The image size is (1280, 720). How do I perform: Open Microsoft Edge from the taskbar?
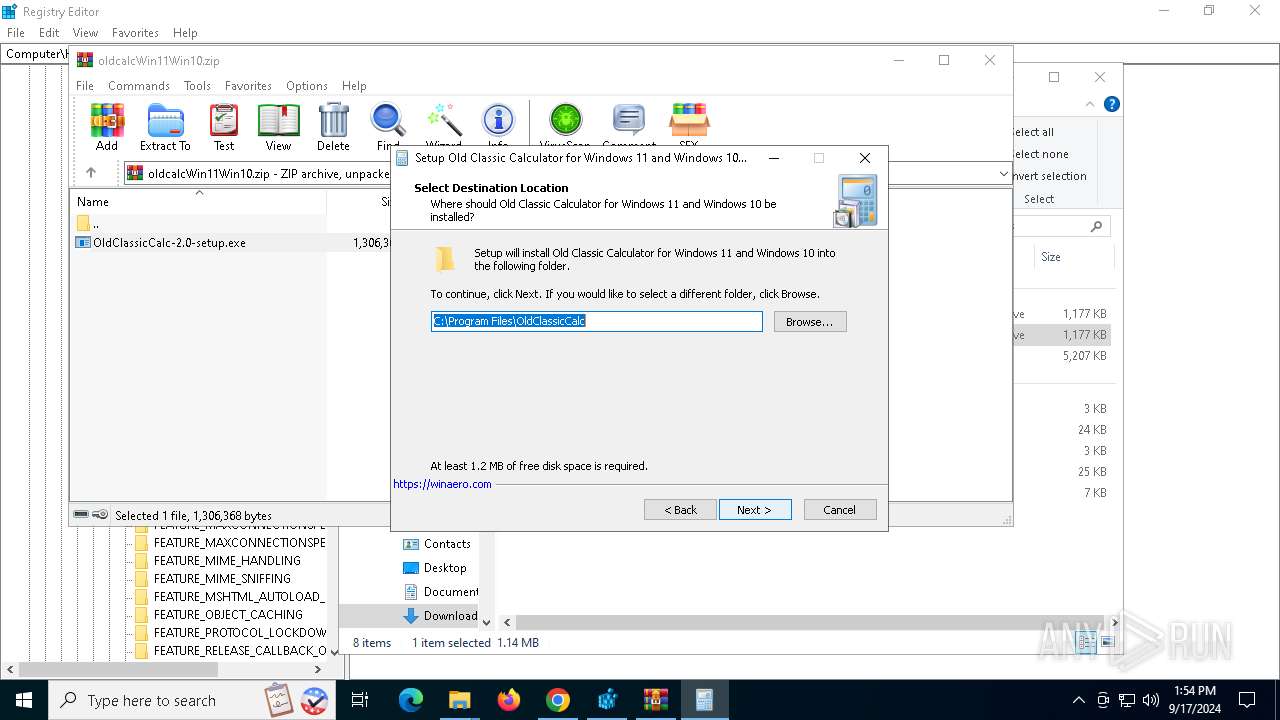pos(411,700)
